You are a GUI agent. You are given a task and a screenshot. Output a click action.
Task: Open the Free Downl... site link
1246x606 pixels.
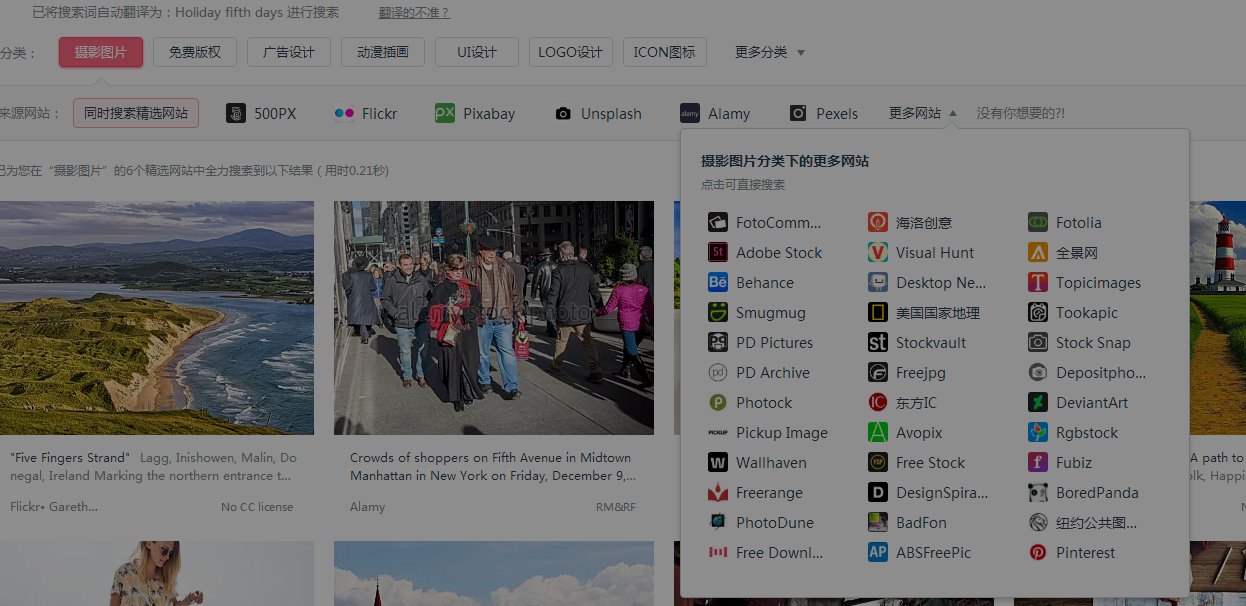766,552
